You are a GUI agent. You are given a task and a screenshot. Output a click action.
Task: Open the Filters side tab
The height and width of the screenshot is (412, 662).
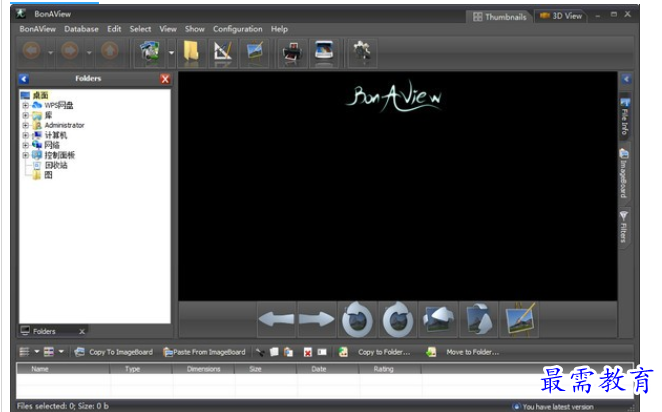click(x=624, y=227)
